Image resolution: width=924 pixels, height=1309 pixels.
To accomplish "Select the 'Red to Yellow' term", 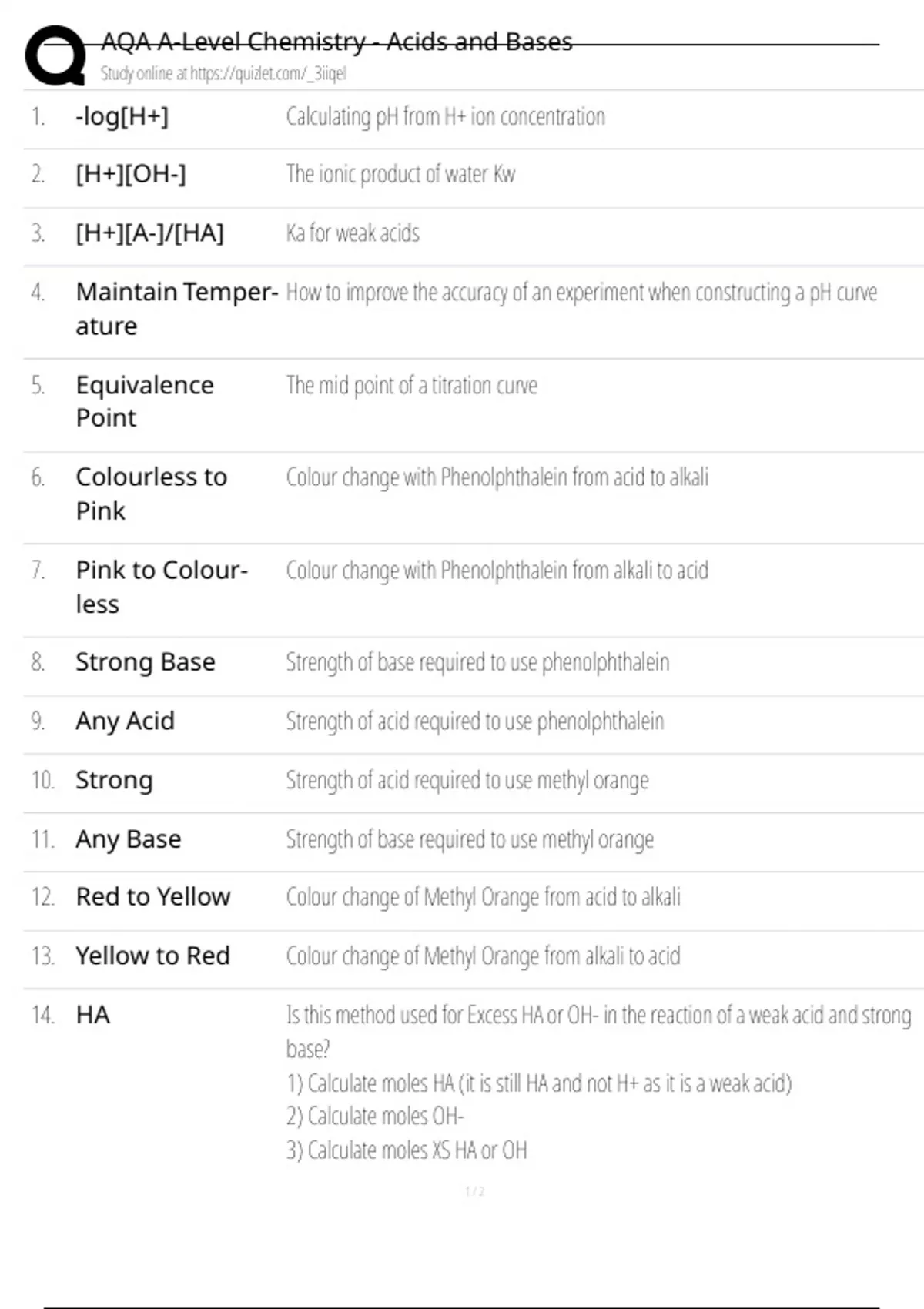I will [x=153, y=897].
